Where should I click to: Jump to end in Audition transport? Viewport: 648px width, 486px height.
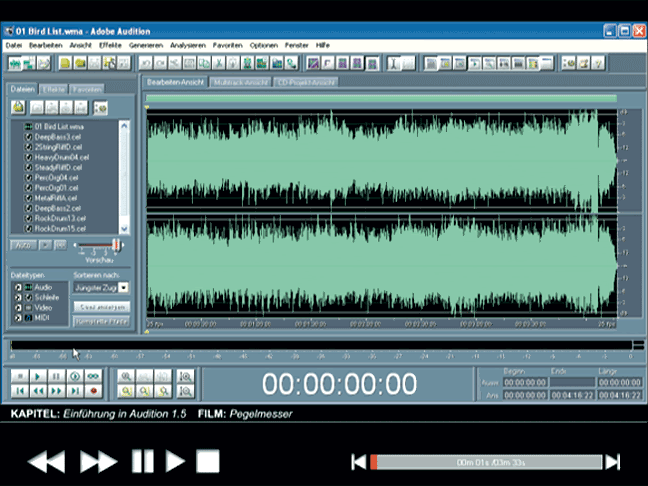coord(75,391)
